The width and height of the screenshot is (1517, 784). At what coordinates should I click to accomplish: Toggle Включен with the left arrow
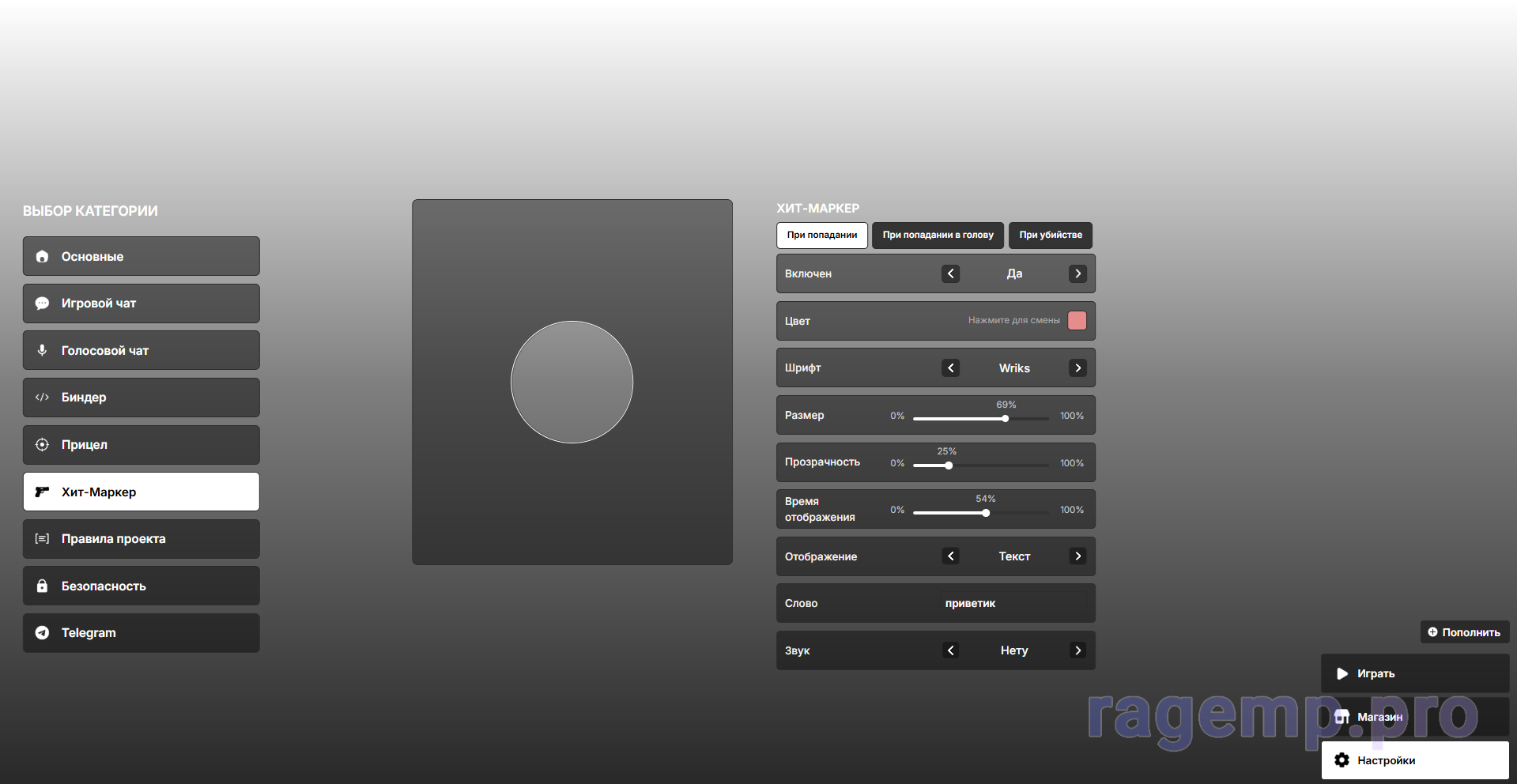950,273
